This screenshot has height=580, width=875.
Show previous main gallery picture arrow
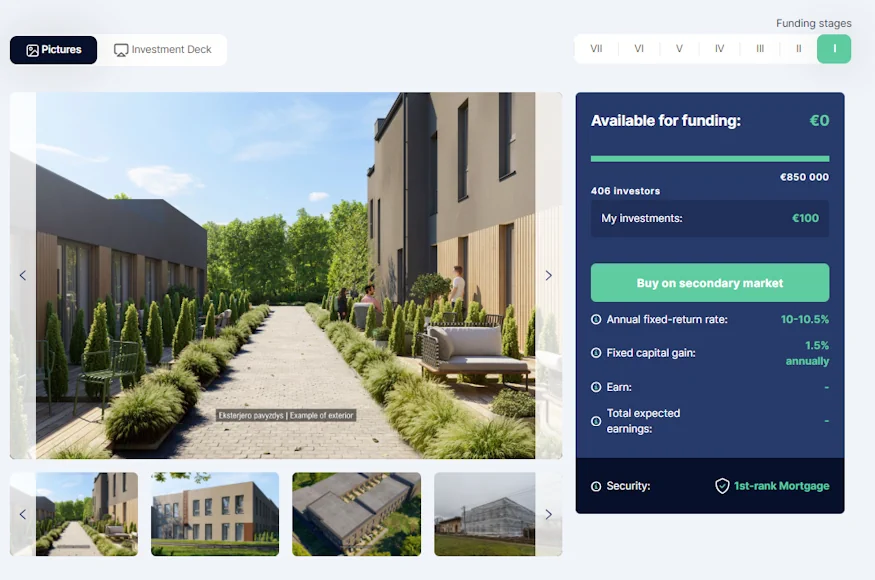click(x=23, y=275)
